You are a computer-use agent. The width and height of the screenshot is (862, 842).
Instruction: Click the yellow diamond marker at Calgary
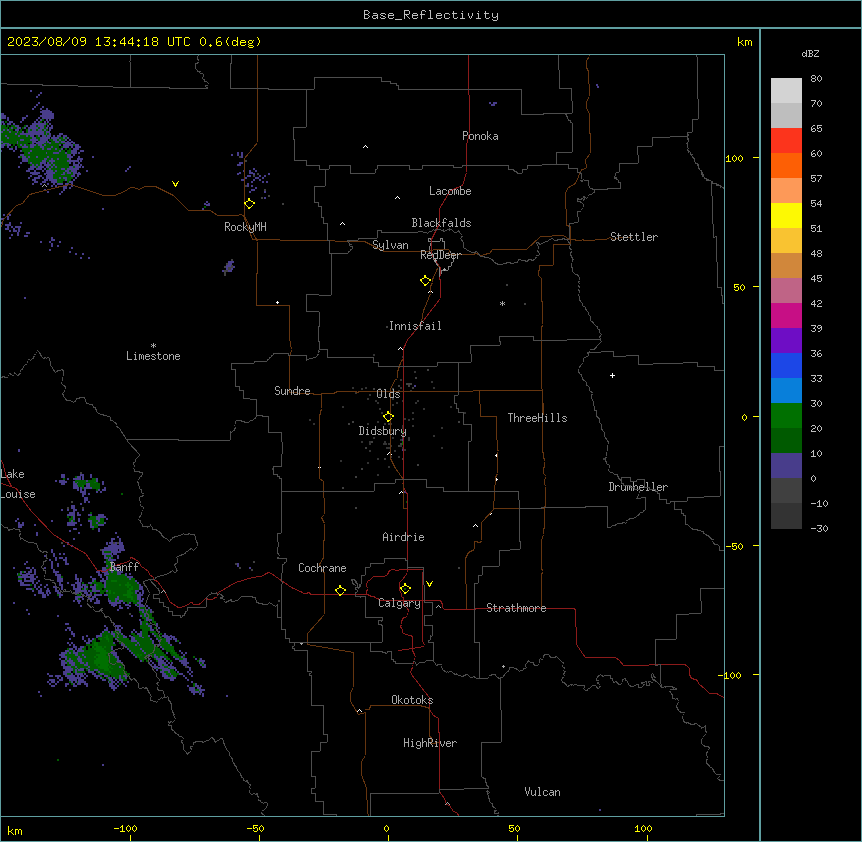tap(405, 589)
